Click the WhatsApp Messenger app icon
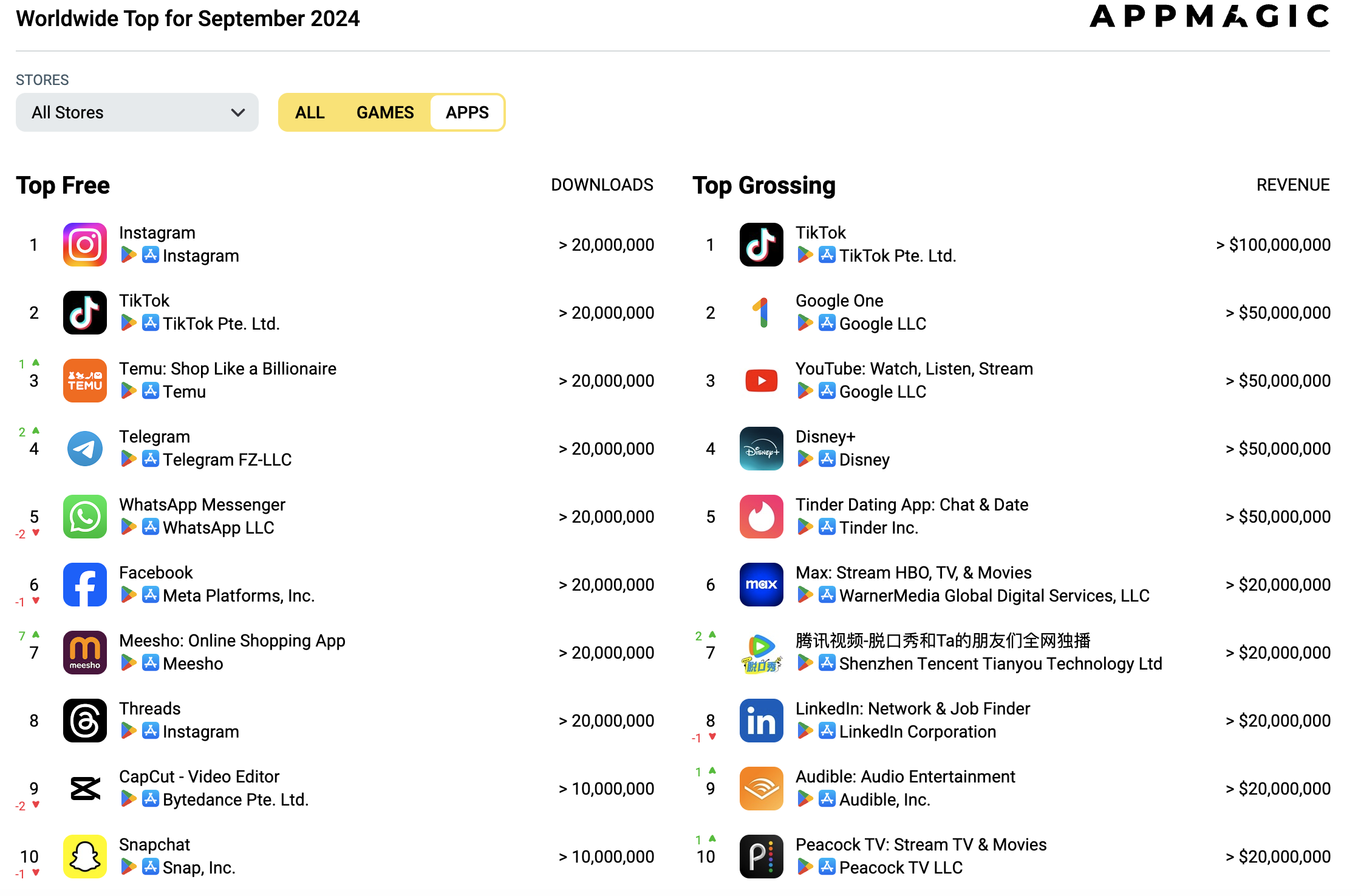The height and width of the screenshot is (896, 1361). 84,517
